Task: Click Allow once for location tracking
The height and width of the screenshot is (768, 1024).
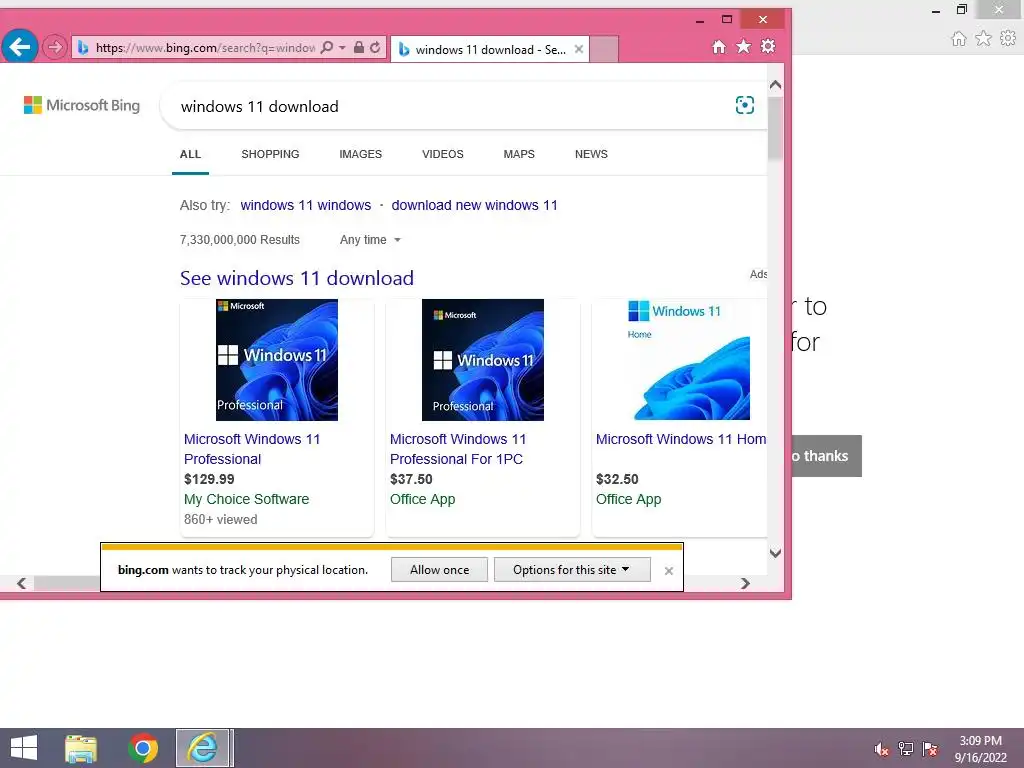Action: click(x=440, y=569)
